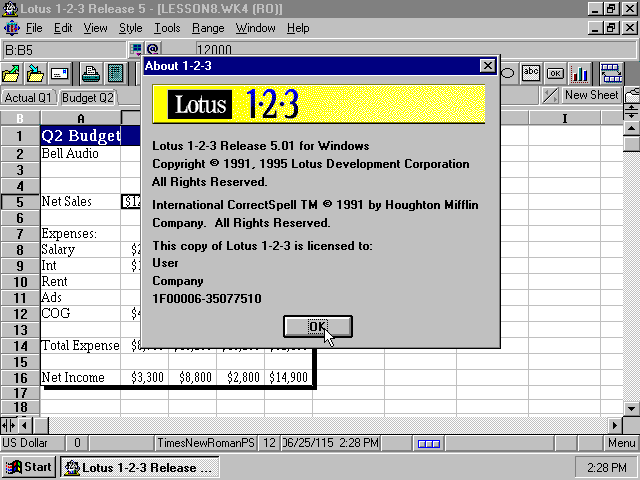Click the B:B5 cell address box
This screenshot has width=640, height=480.
tap(64, 50)
